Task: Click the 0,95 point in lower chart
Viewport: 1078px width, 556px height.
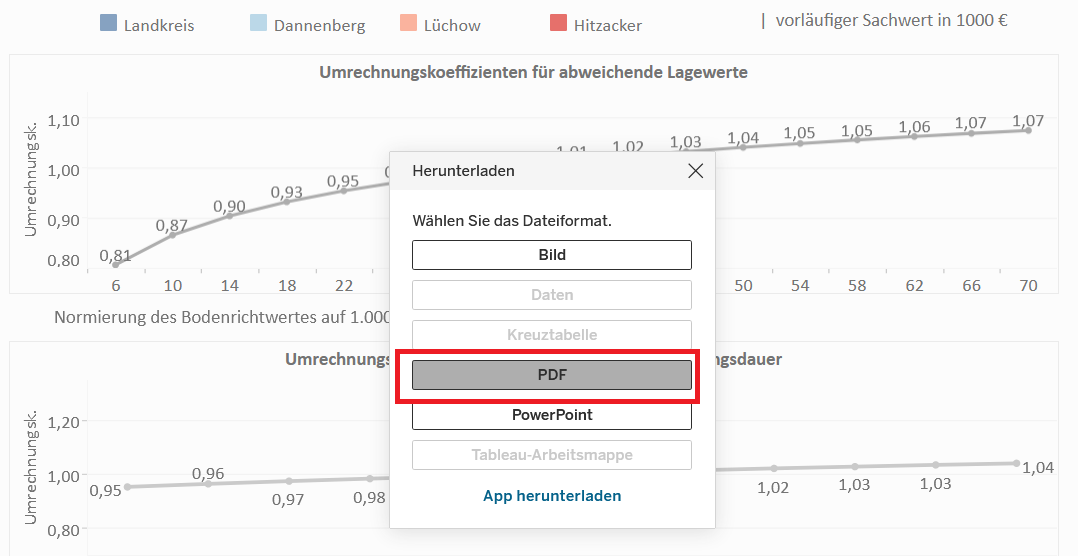Action: pos(127,487)
